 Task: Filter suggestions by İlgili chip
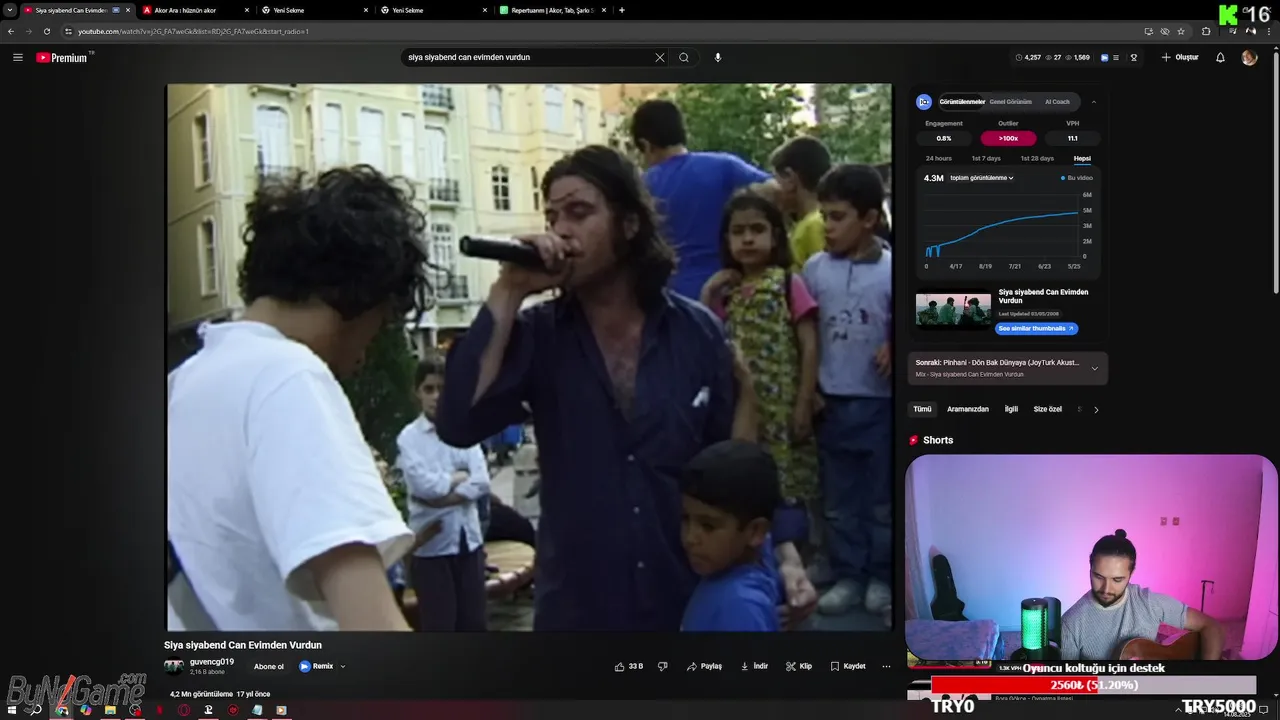(x=1011, y=409)
